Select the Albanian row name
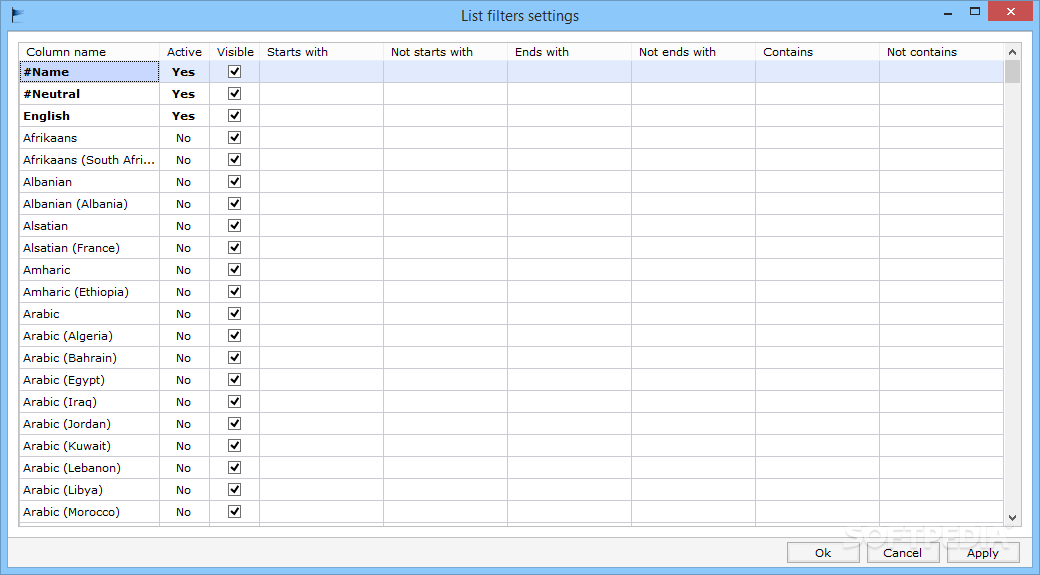The image size is (1040, 575). [x=90, y=182]
